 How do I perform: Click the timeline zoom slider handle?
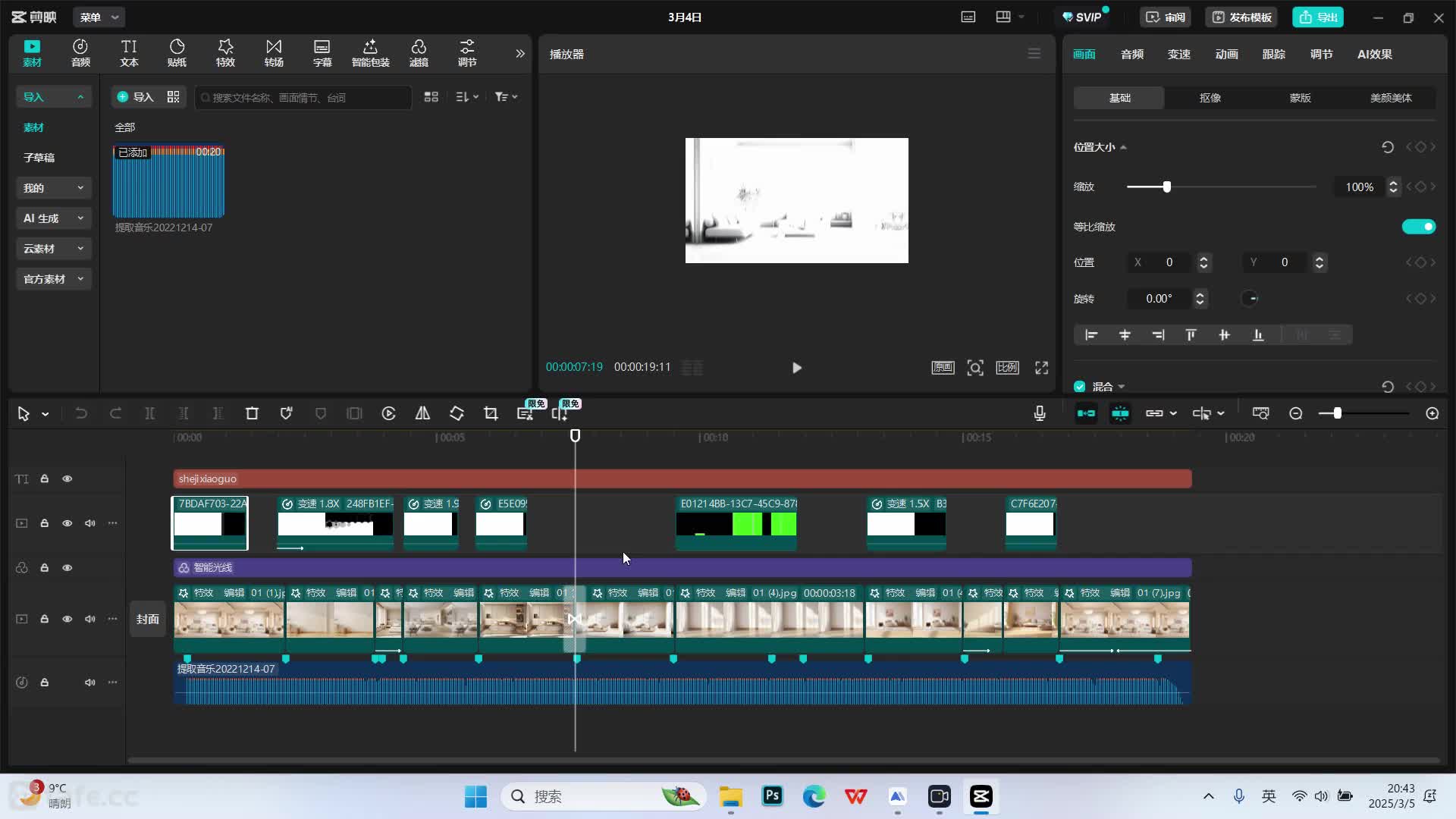[x=1337, y=413]
